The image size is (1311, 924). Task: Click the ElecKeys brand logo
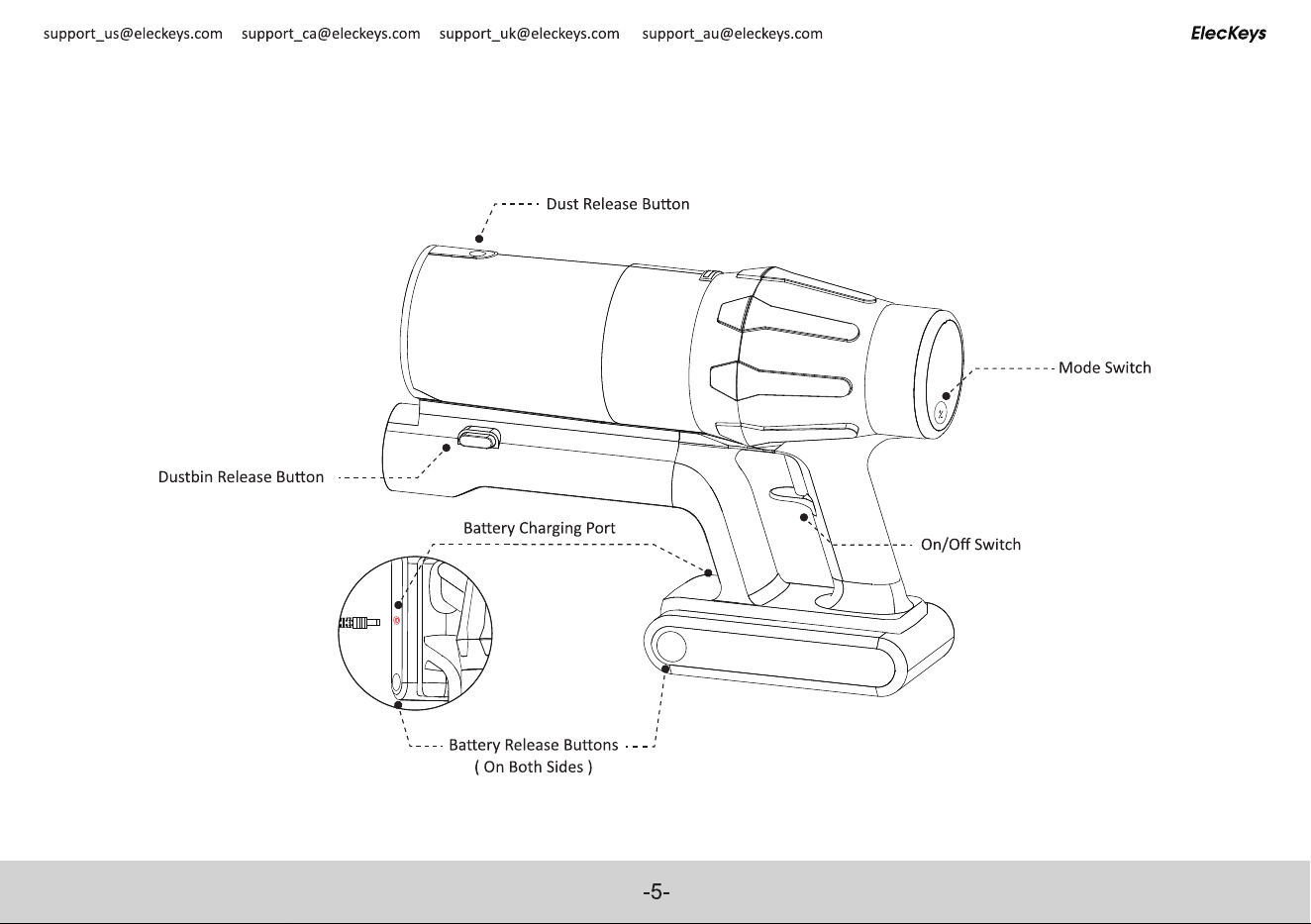point(1228,34)
